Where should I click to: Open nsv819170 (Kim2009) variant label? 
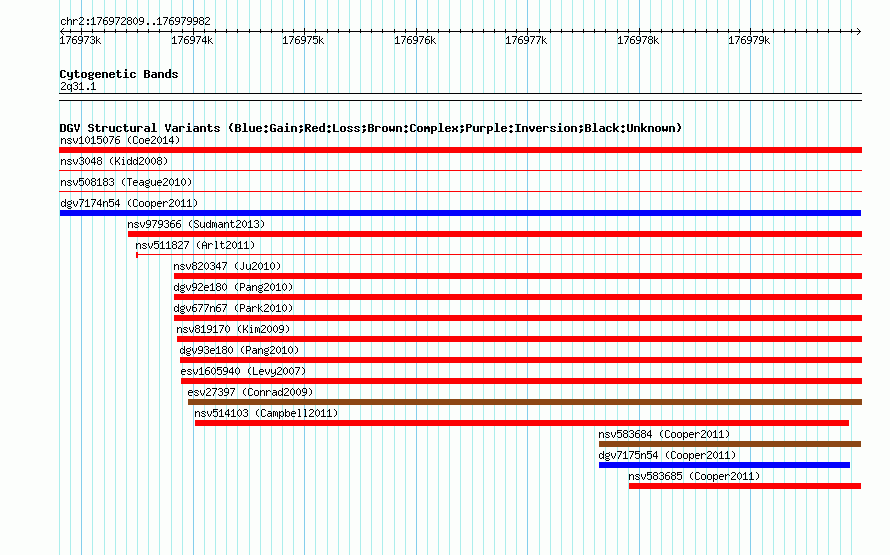pyautogui.click(x=233, y=329)
